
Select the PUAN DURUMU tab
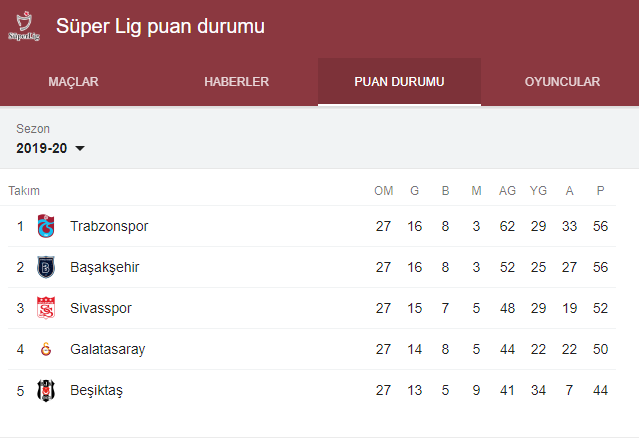click(x=399, y=82)
